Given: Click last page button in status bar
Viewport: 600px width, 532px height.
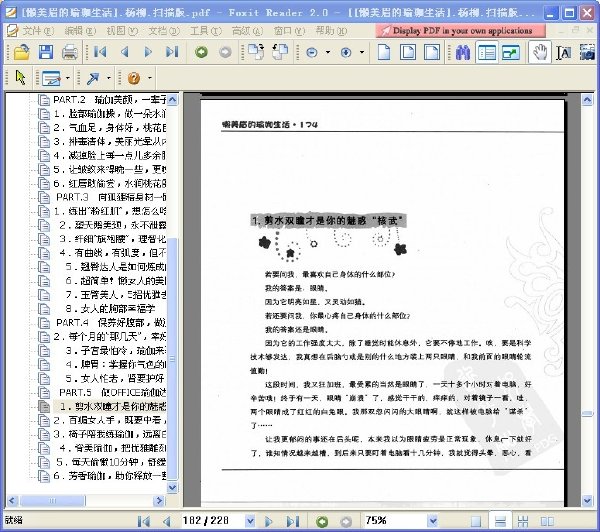Looking at the screenshot, I should (x=292, y=521).
